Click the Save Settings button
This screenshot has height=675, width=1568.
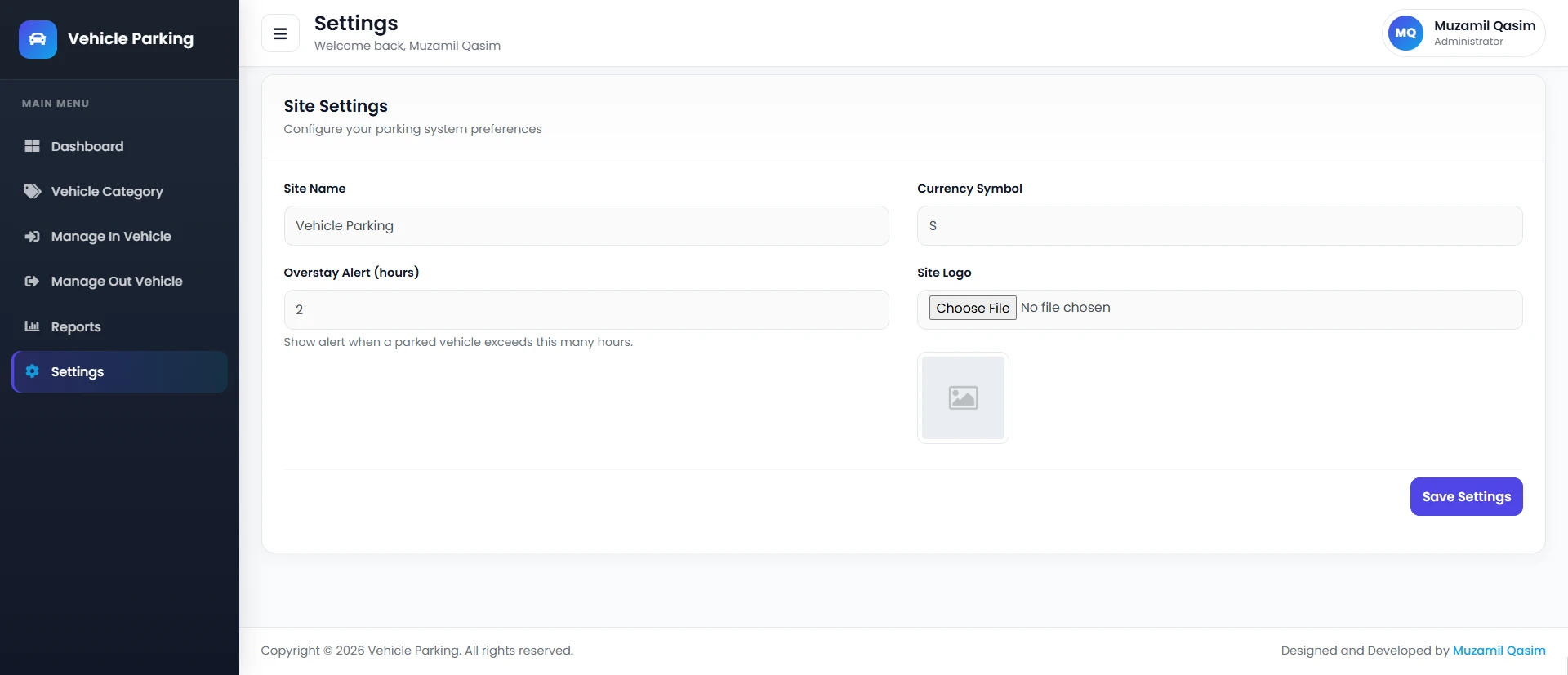[x=1466, y=496]
